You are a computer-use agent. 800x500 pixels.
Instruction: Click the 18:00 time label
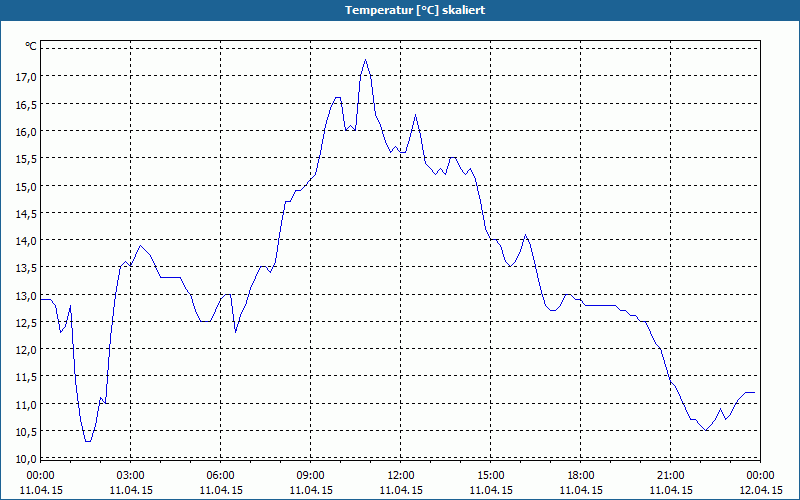coord(581,476)
